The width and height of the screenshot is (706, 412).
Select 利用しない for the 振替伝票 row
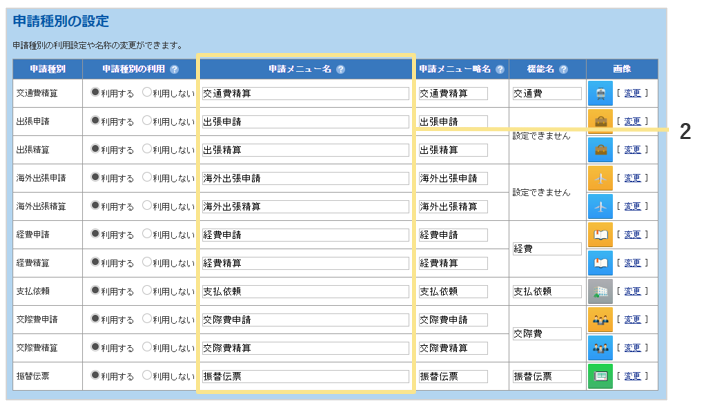pyautogui.click(x=146, y=376)
